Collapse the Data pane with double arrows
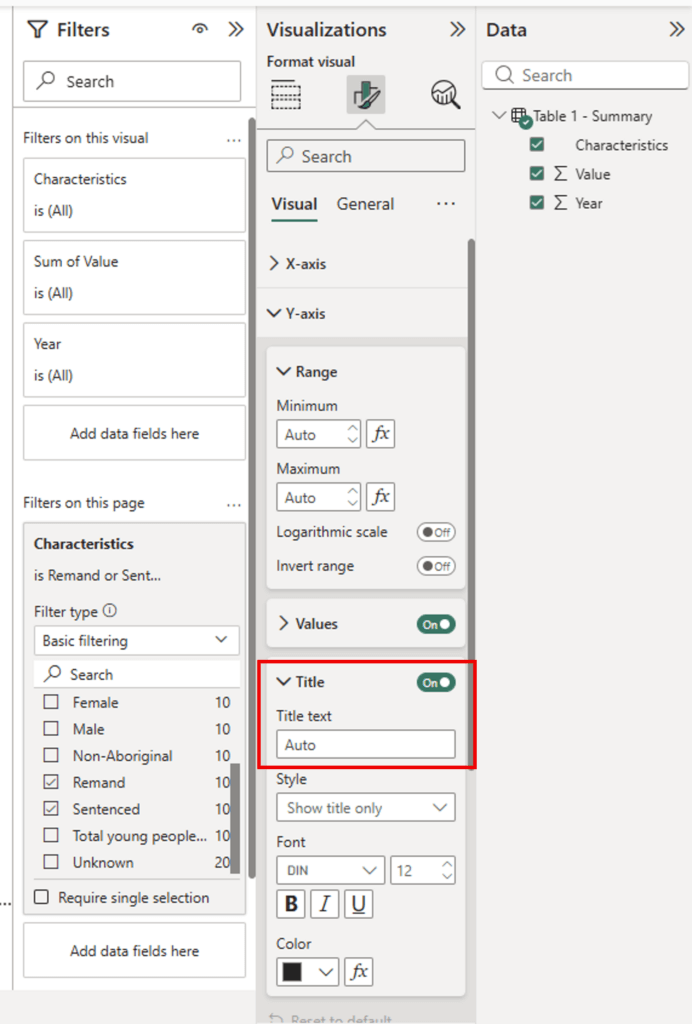The width and height of the screenshot is (692, 1024). click(x=676, y=30)
